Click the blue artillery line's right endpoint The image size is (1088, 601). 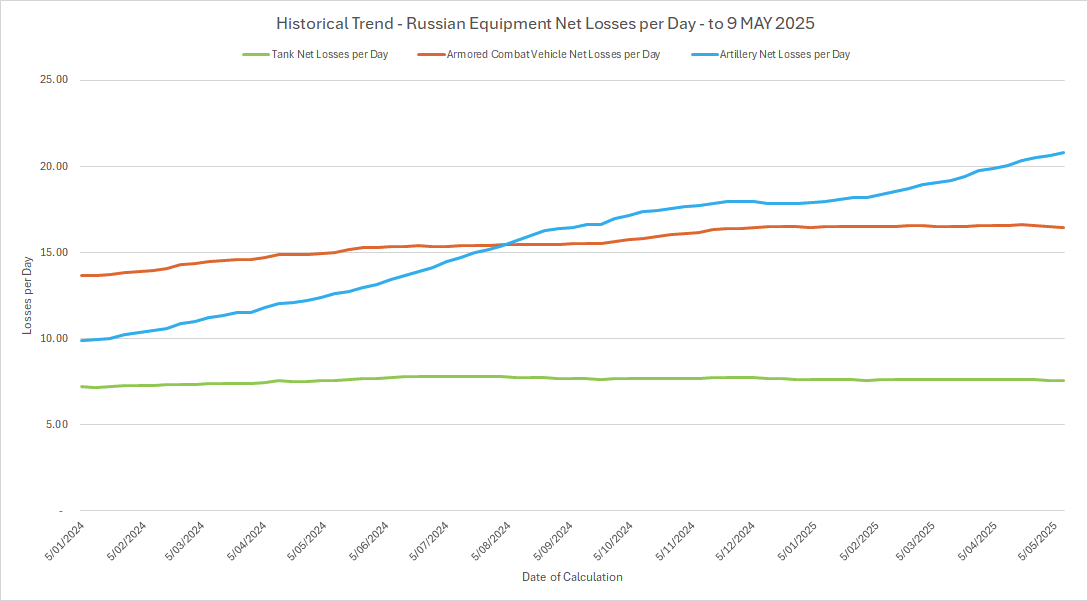pos(1063,153)
